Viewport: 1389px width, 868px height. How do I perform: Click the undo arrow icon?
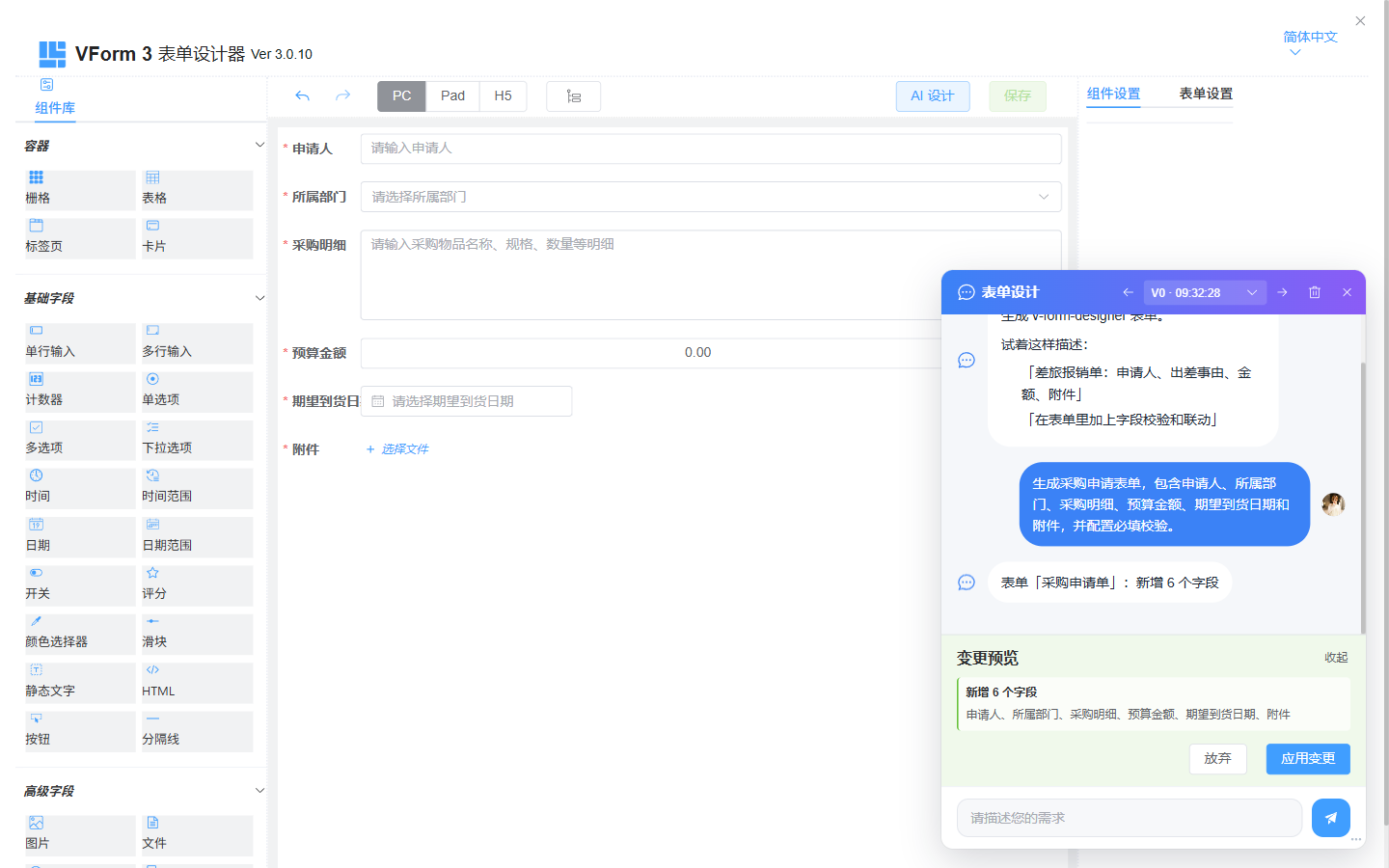click(x=302, y=95)
